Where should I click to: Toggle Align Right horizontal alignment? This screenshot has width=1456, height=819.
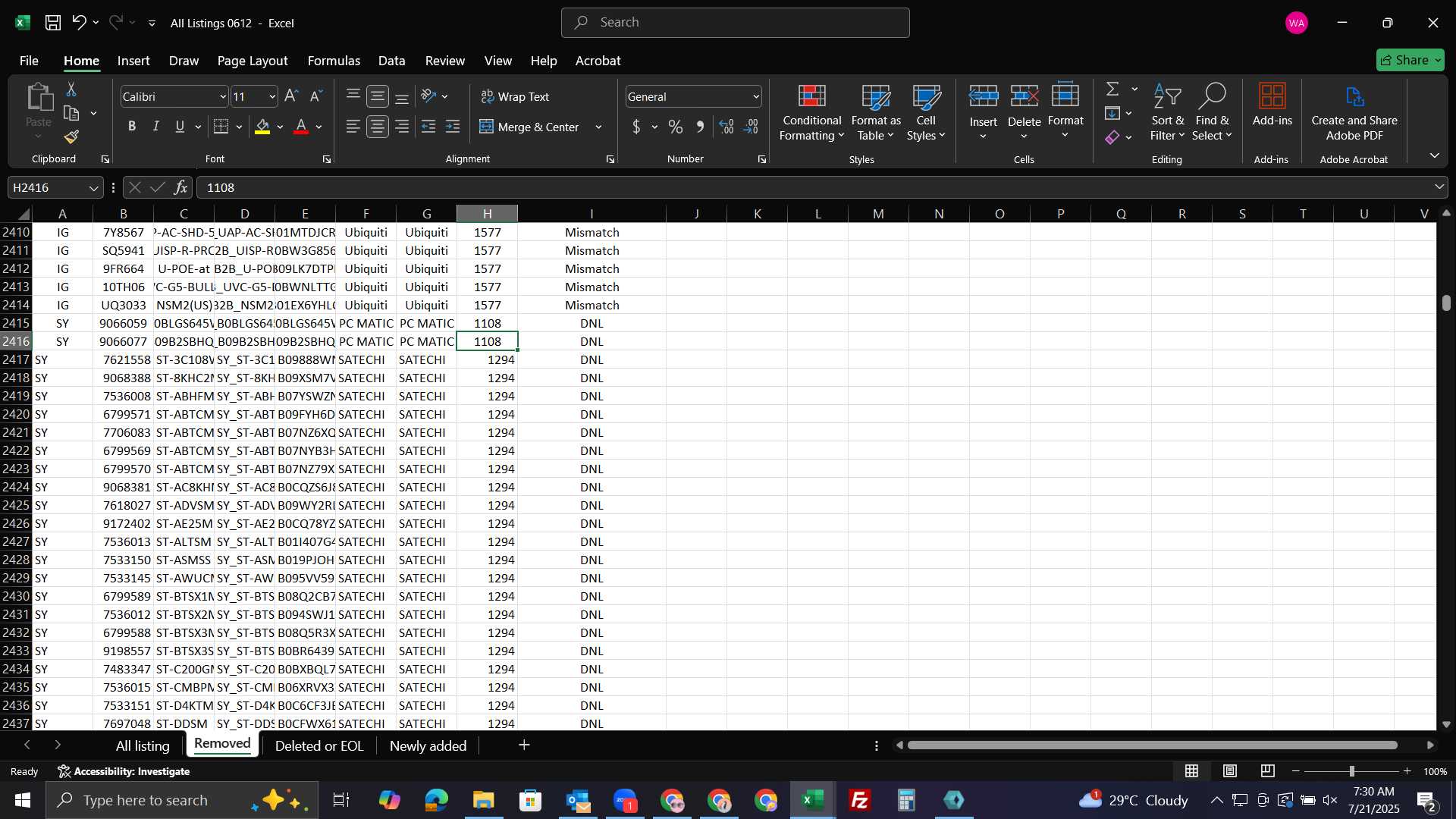(x=402, y=127)
